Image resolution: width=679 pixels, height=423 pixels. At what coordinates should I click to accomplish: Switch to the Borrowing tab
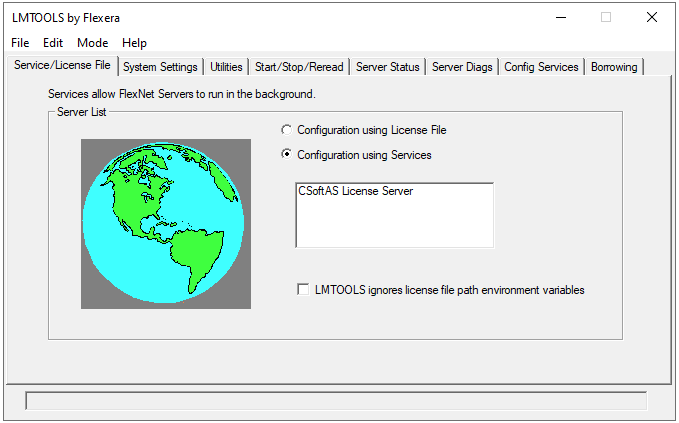[x=613, y=67]
